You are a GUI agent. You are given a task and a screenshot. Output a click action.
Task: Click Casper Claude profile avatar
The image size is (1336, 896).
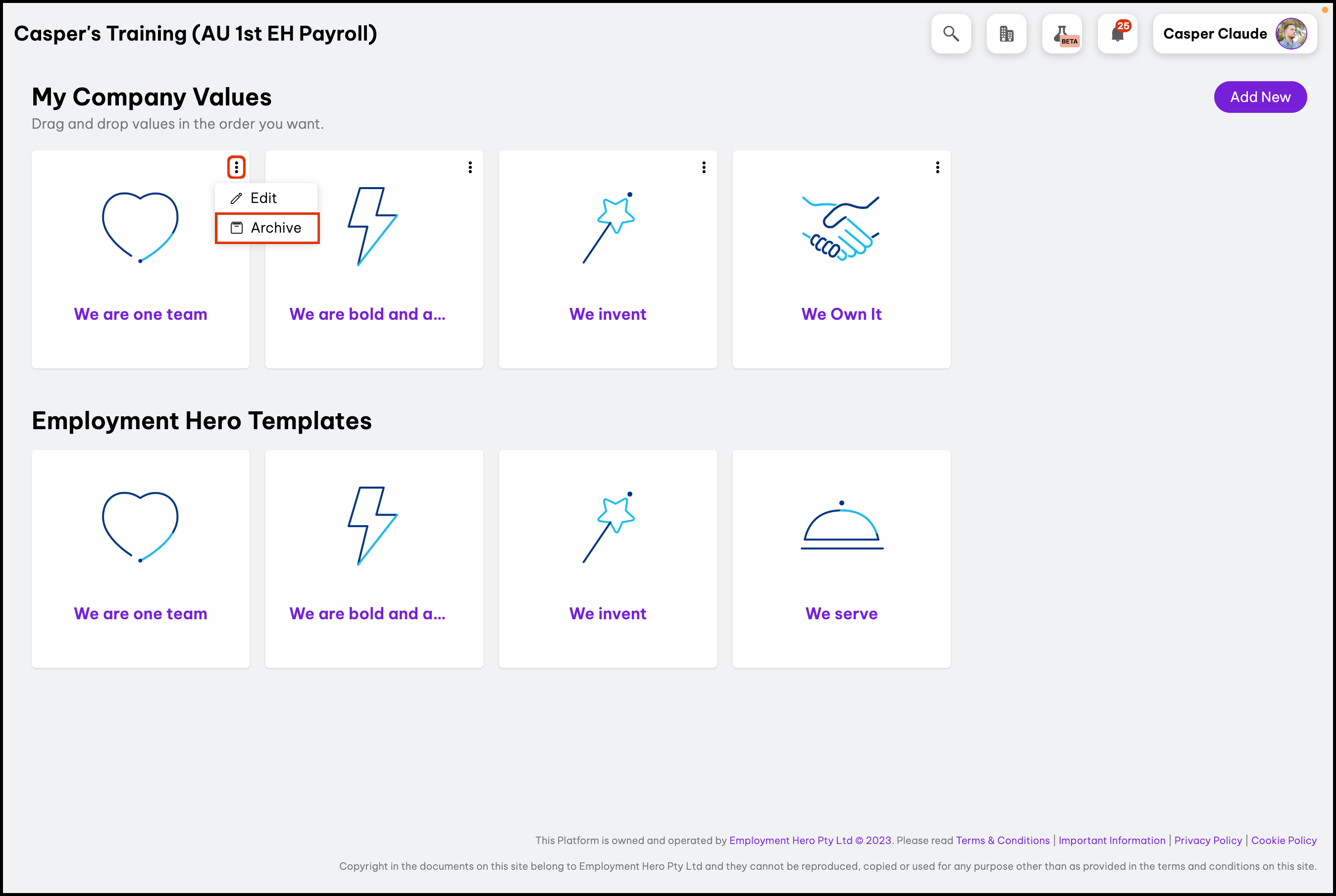(x=1290, y=34)
